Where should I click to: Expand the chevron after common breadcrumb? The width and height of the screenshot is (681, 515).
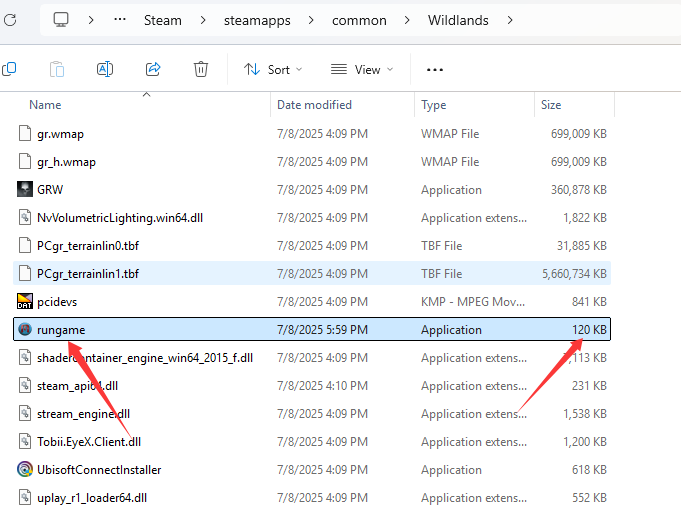pos(407,20)
